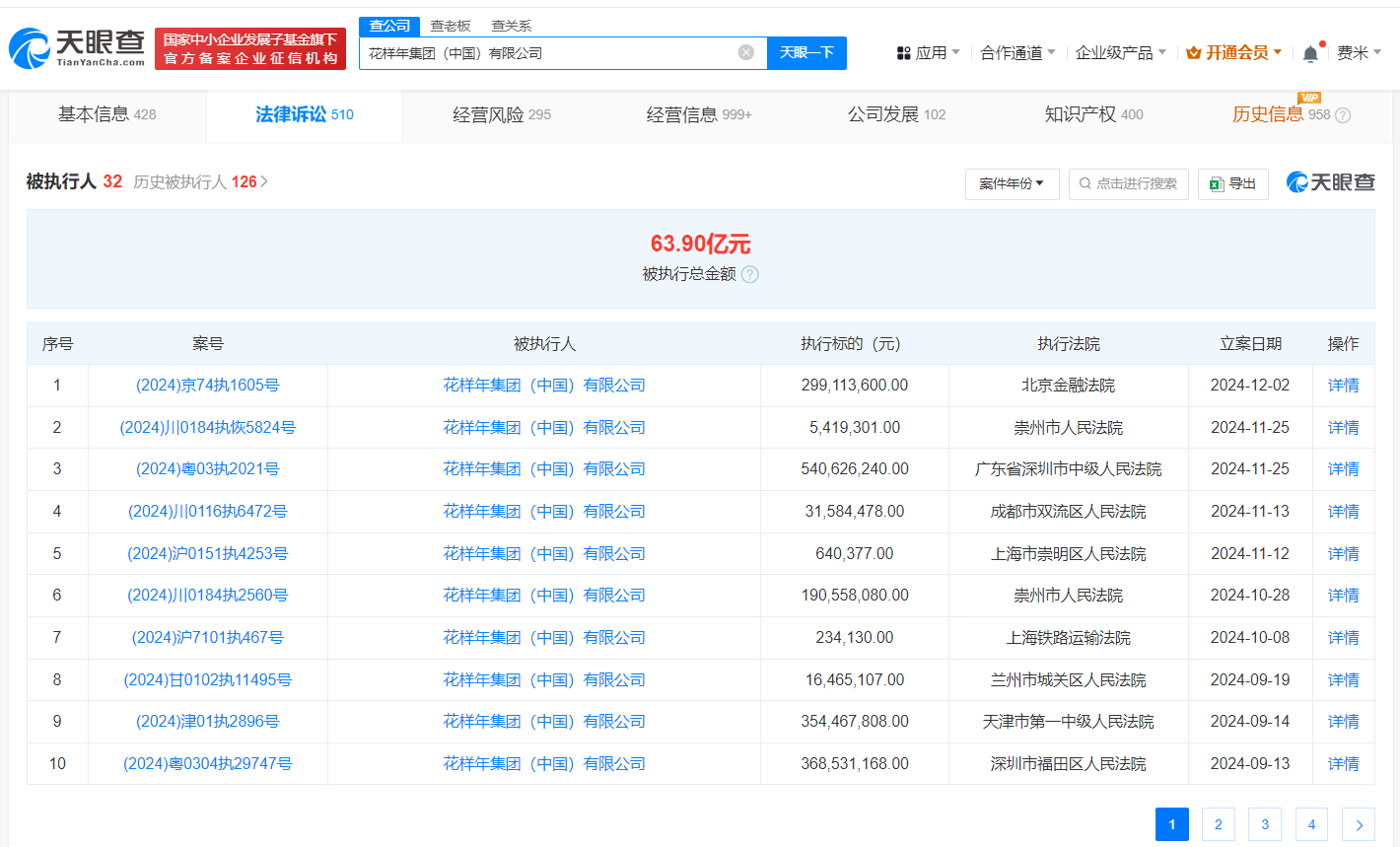The image size is (1400, 847).
Task: Click the Tianyancha watermark logo above the table
Action: click(1329, 182)
